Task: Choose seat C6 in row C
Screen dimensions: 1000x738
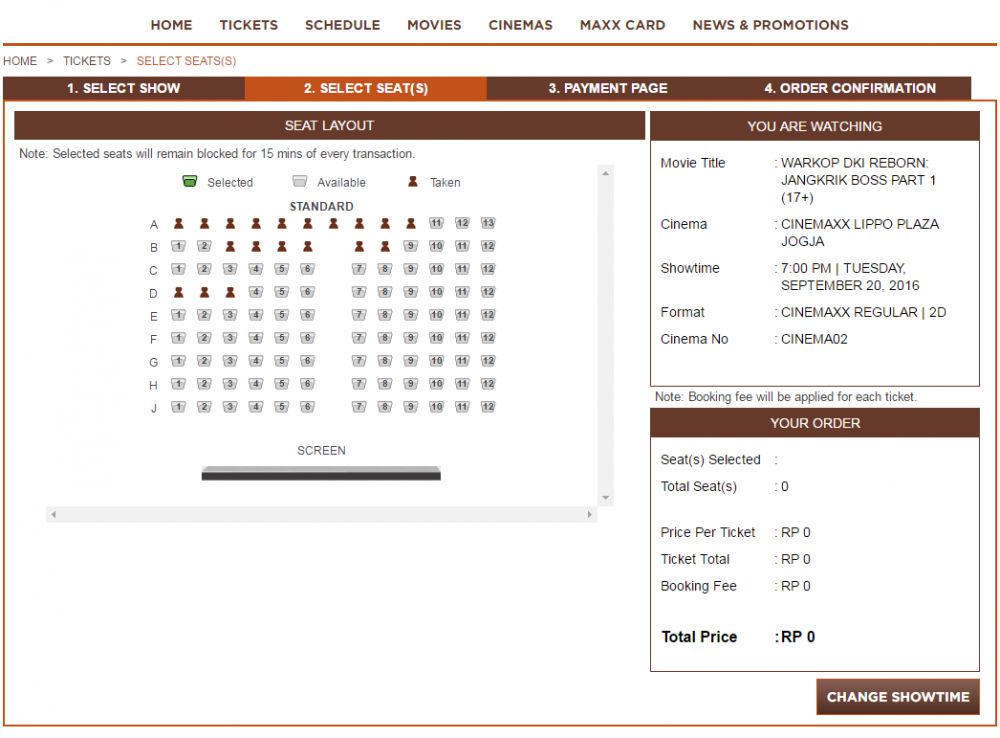Action: (x=307, y=269)
